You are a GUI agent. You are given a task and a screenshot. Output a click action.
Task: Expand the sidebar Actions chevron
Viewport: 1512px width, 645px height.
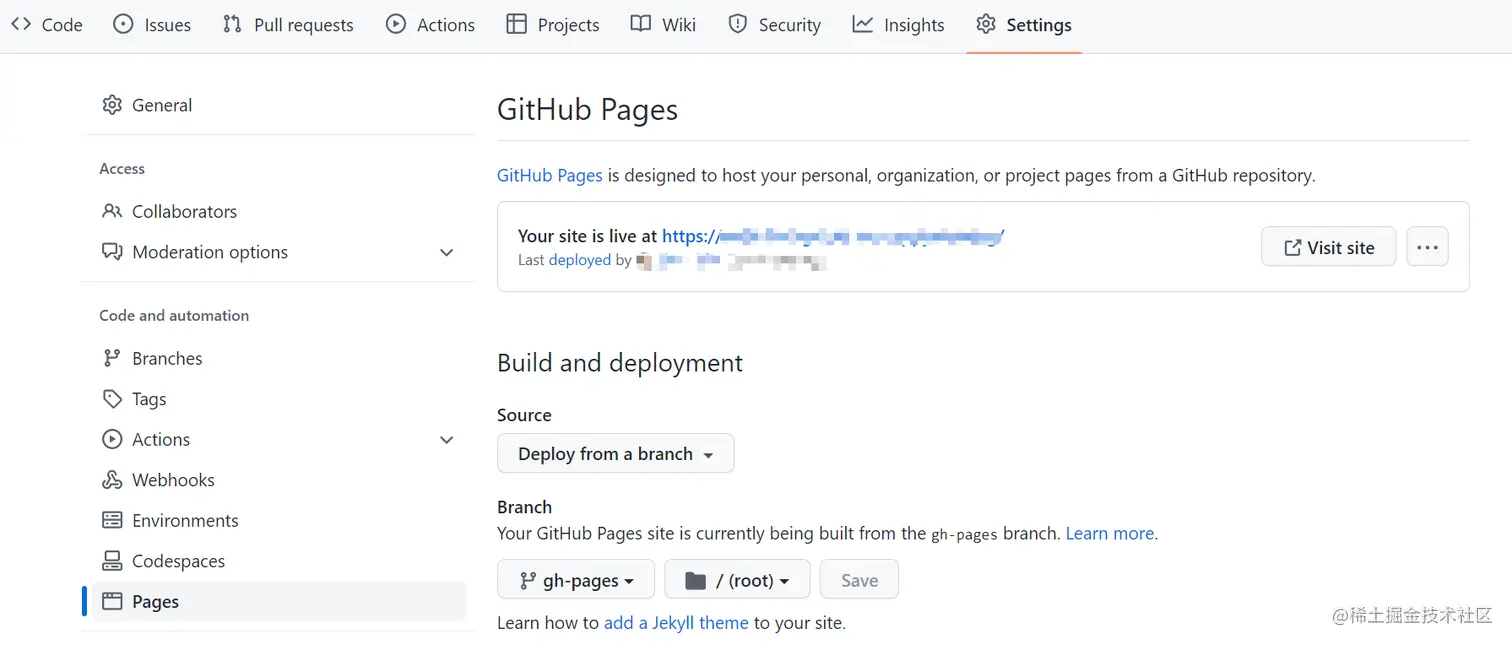pyautogui.click(x=446, y=439)
